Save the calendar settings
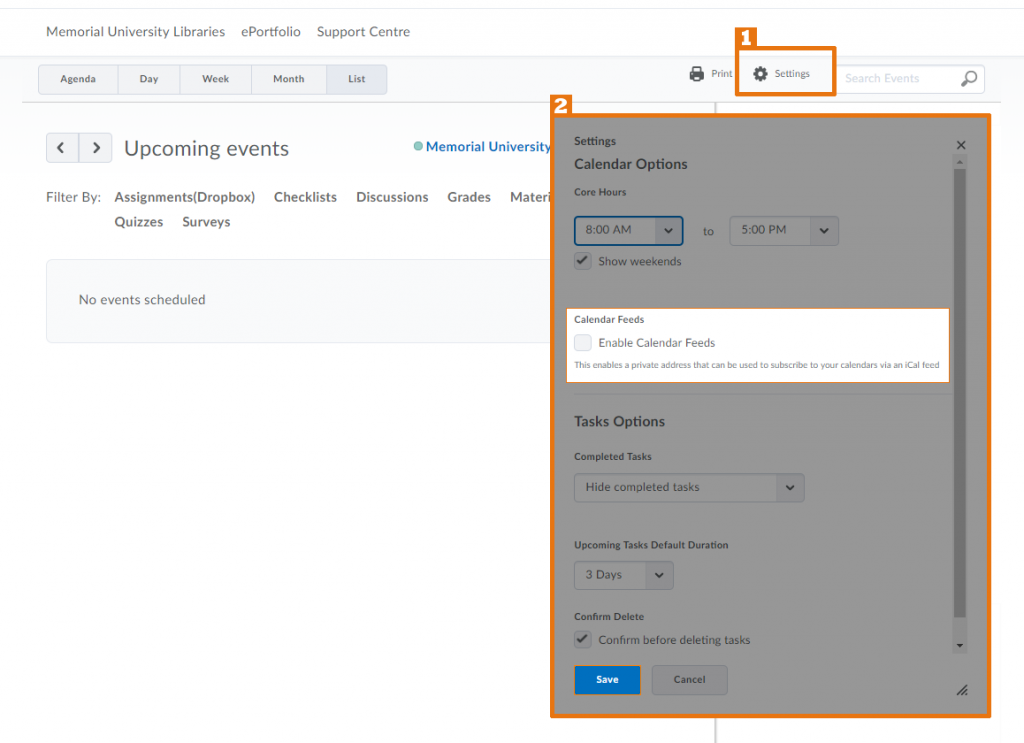Viewport: 1024px width, 743px height. coord(607,679)
